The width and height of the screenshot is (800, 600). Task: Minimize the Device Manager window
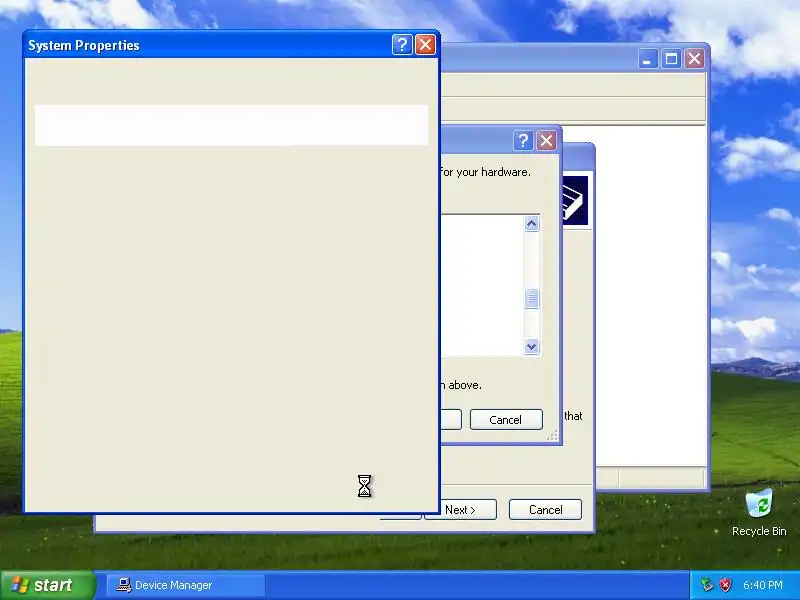[x=647, y=59]
